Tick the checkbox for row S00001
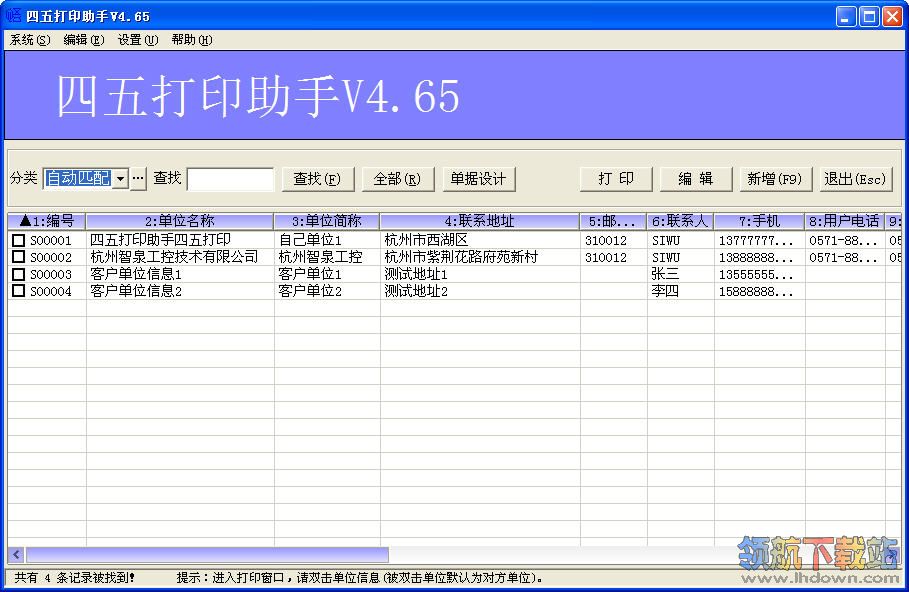Viewport: 909px width, 592px height. [x=19, y=240]
